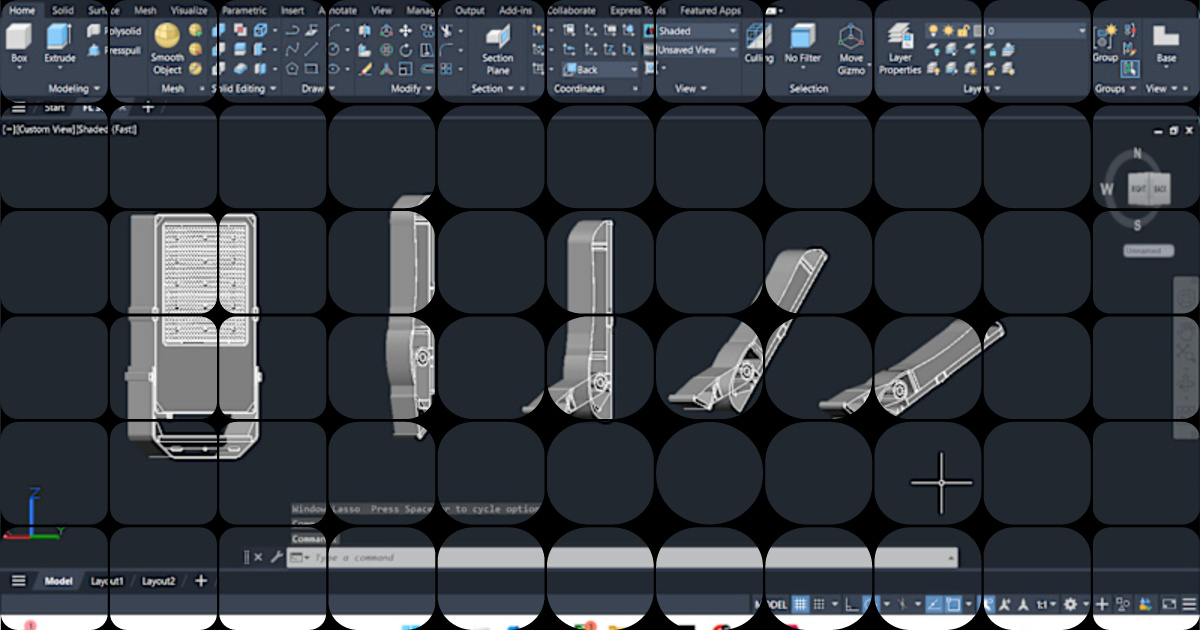Open the Output ribbon tab
This screenshot has width=1200, height=630.
pyautogui.click(x=470, y=10)
